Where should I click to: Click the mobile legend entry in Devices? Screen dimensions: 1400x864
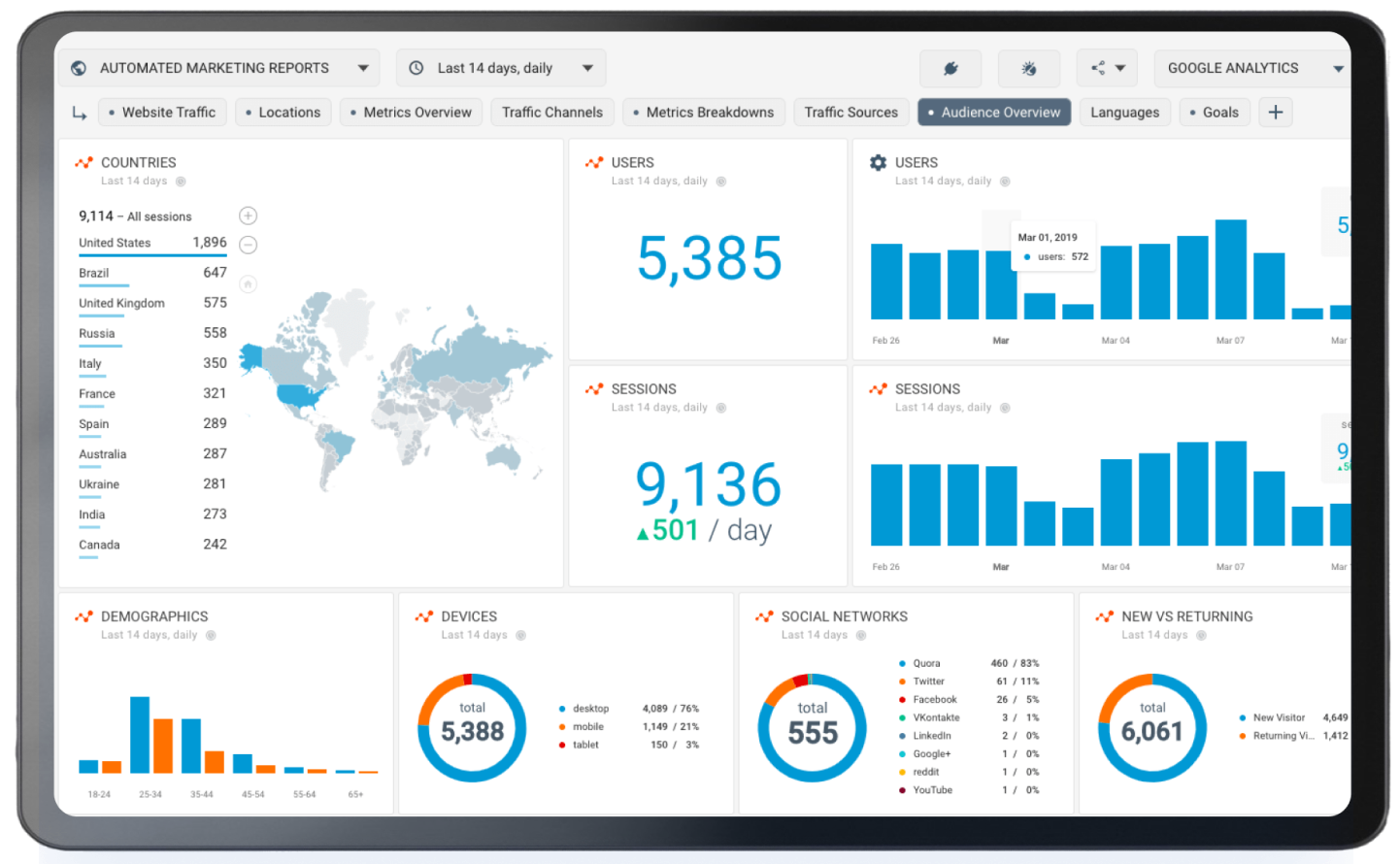tap(629, 727)
